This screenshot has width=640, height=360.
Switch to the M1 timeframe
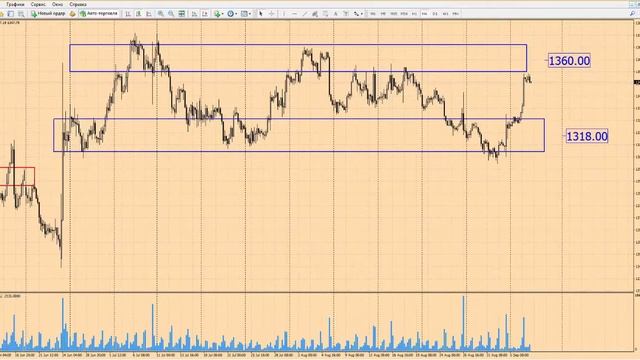tap(373, 14)
